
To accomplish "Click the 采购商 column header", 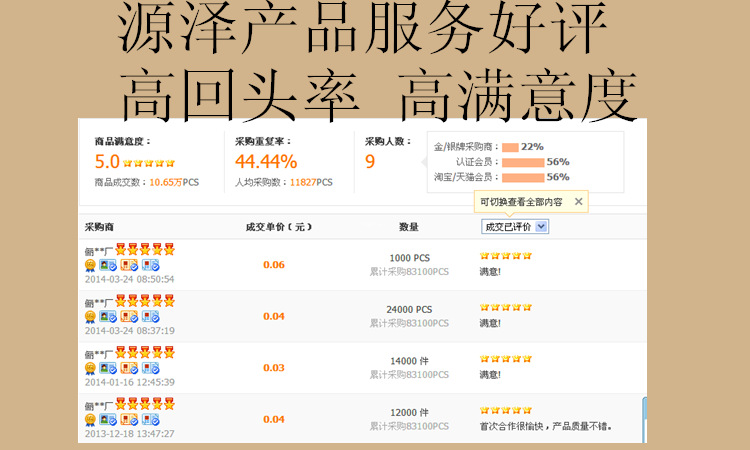I will 99,227.
